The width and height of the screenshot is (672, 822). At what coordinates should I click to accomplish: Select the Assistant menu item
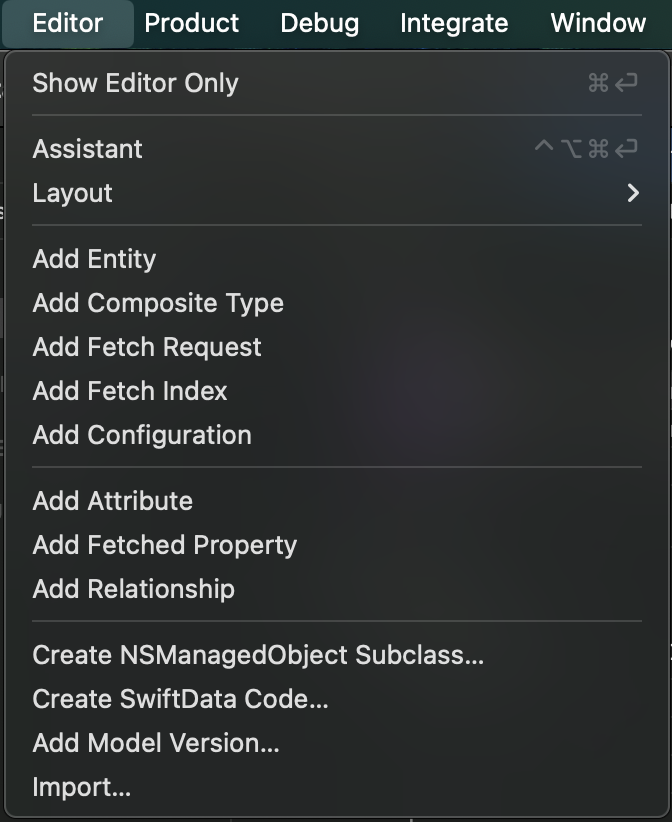tap(337, 149)
